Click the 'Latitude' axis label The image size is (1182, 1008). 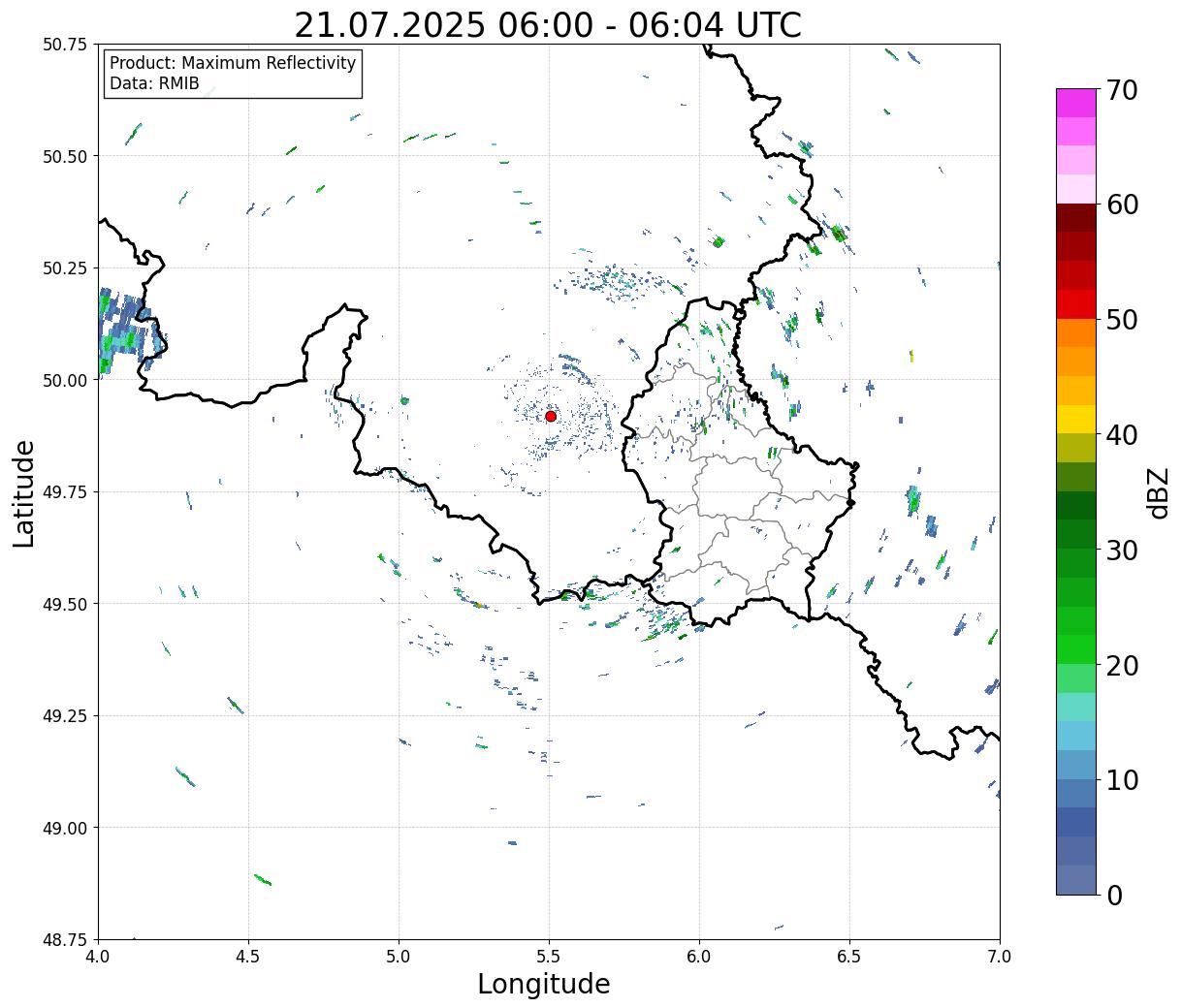[24, 493]
